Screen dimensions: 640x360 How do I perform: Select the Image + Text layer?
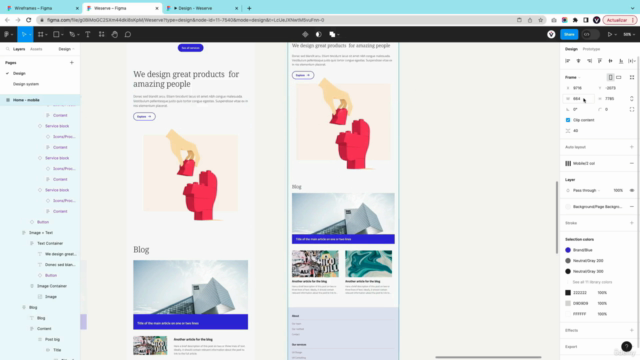(x=41, y=233)
